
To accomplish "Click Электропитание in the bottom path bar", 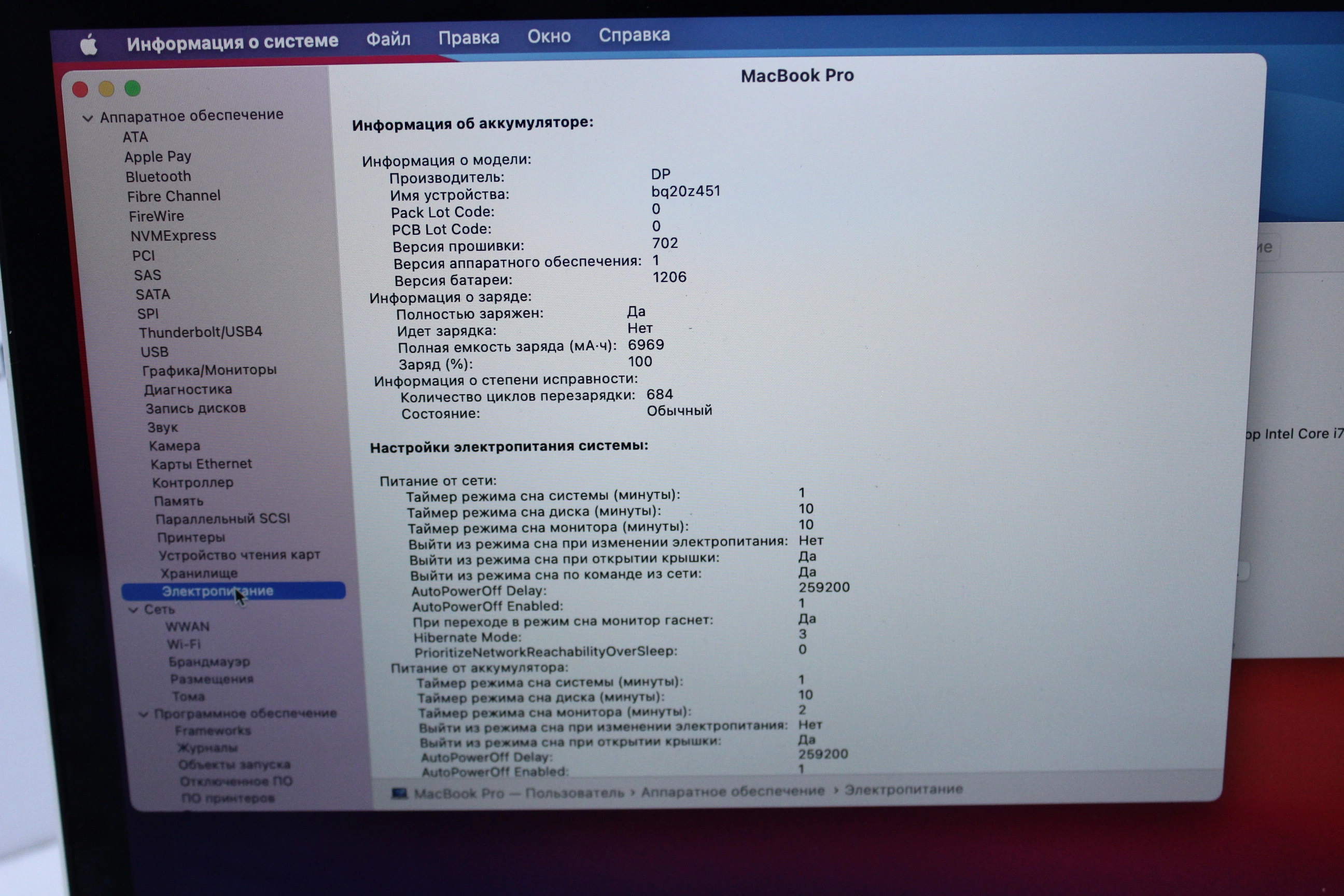I will tap(903, 790).
